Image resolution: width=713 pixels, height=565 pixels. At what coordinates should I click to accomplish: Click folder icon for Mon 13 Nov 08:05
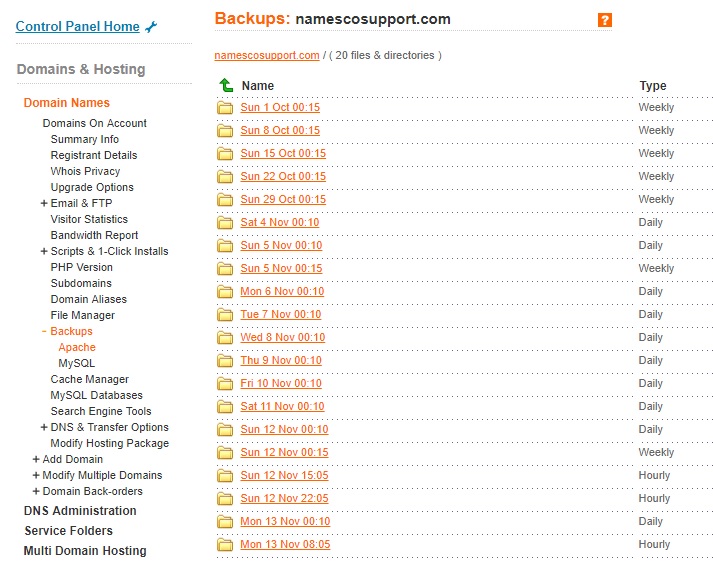pos(225,545)
